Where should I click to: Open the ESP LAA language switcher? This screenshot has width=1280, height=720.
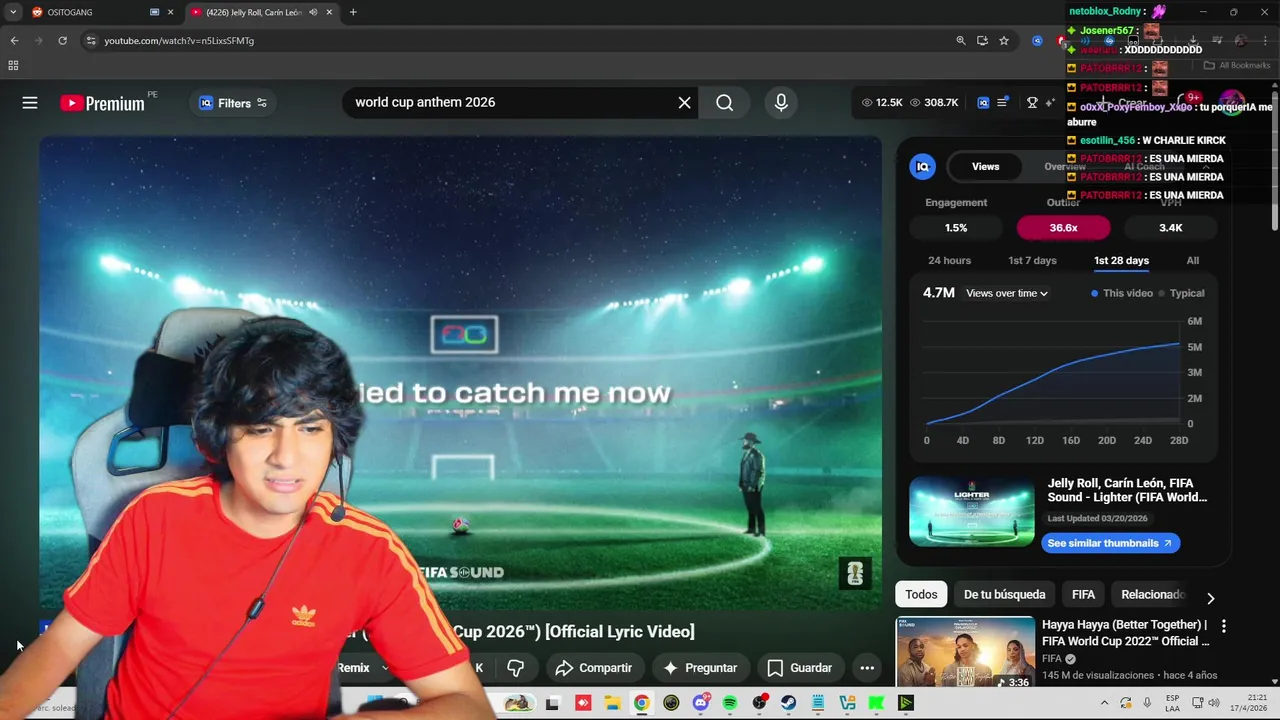pyautogui.click(x=1173, y=703)
